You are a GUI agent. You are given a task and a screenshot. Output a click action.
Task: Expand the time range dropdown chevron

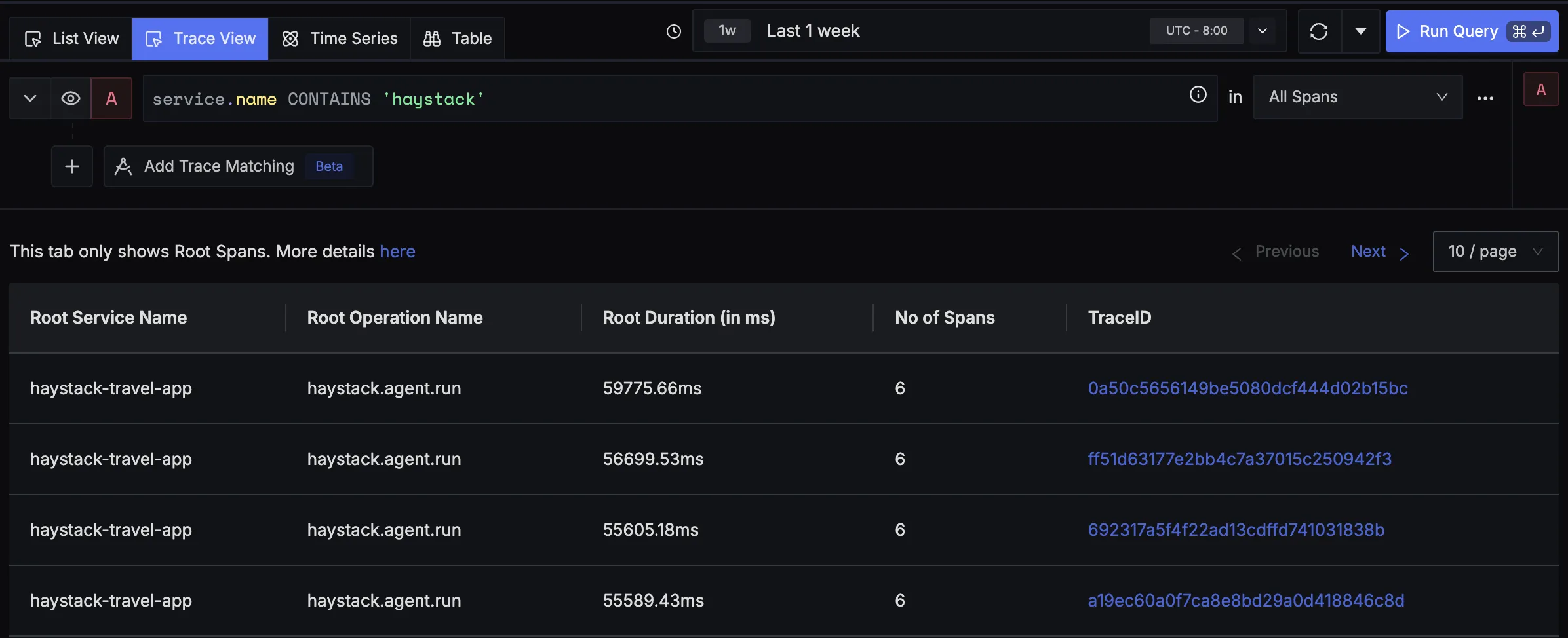[x=1263, y=31]
